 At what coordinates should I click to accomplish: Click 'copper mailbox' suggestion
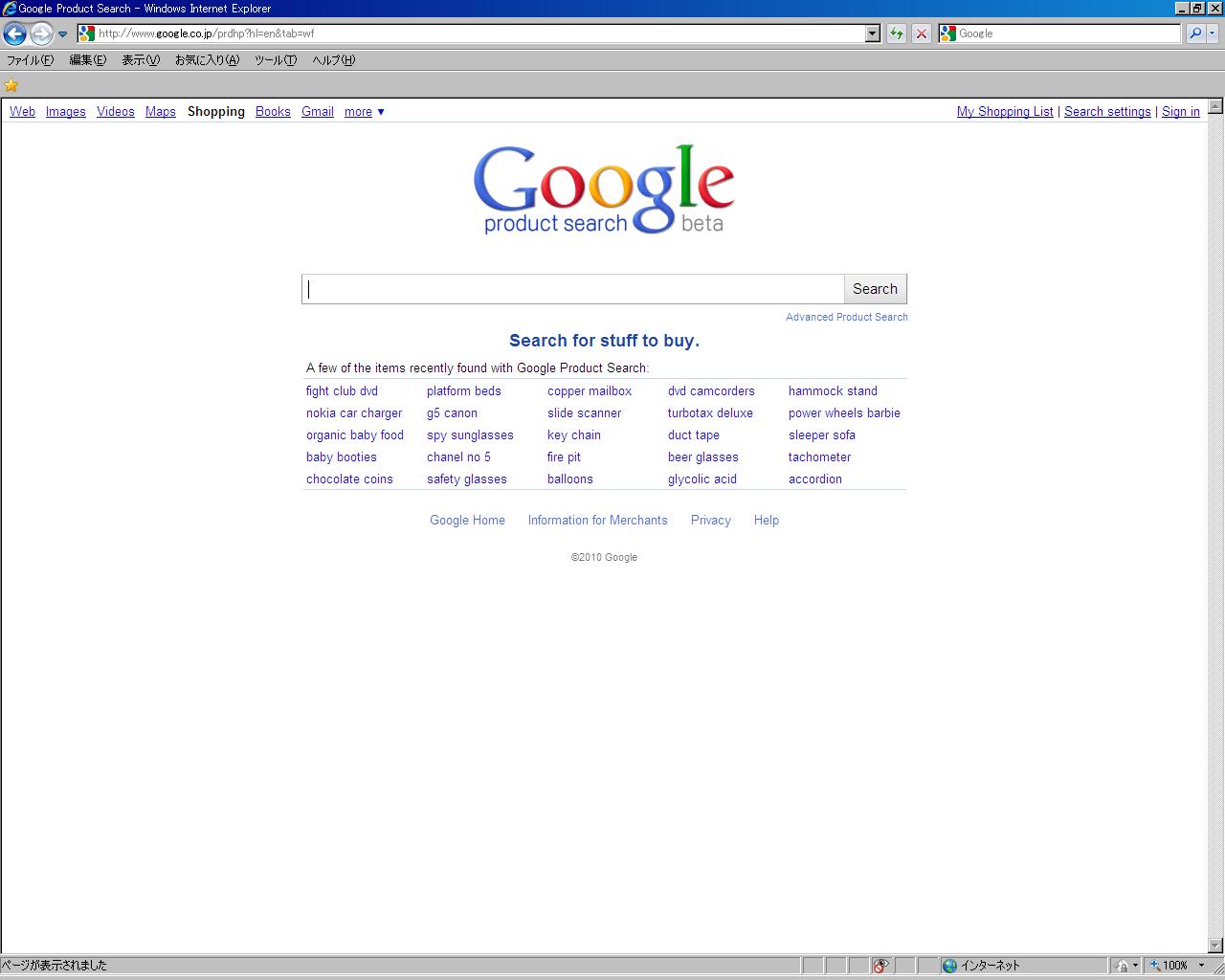[590, 391]
